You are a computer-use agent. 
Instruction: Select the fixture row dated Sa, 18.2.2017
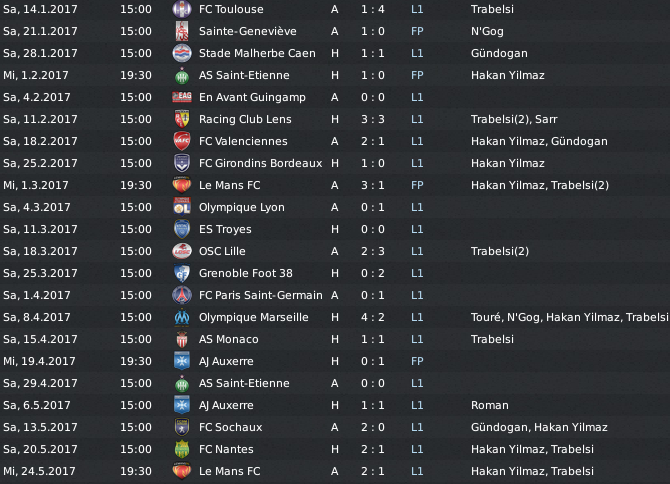click(x=335, y=141)
